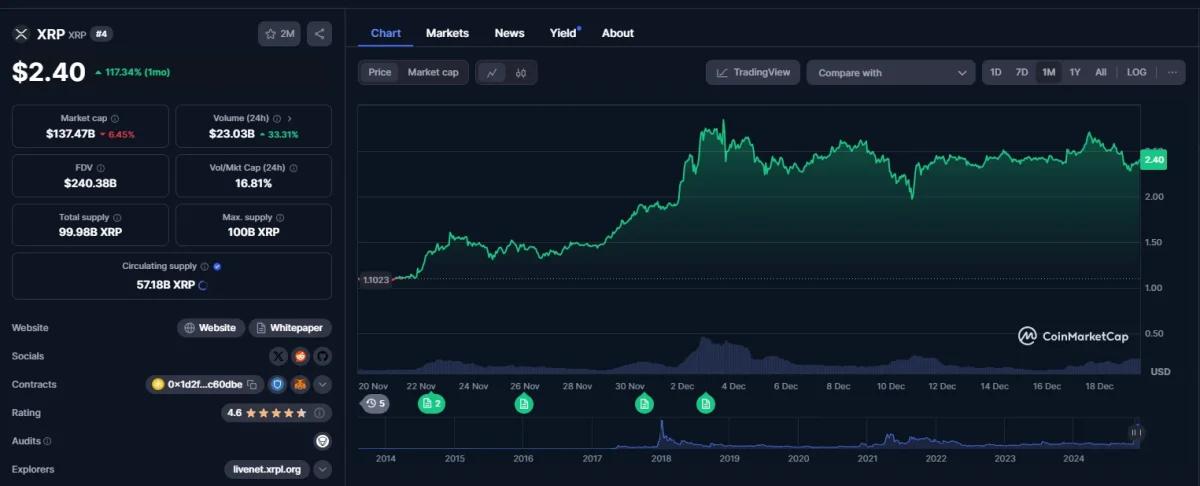Open the audit provider badge icon

pos(322,441)
